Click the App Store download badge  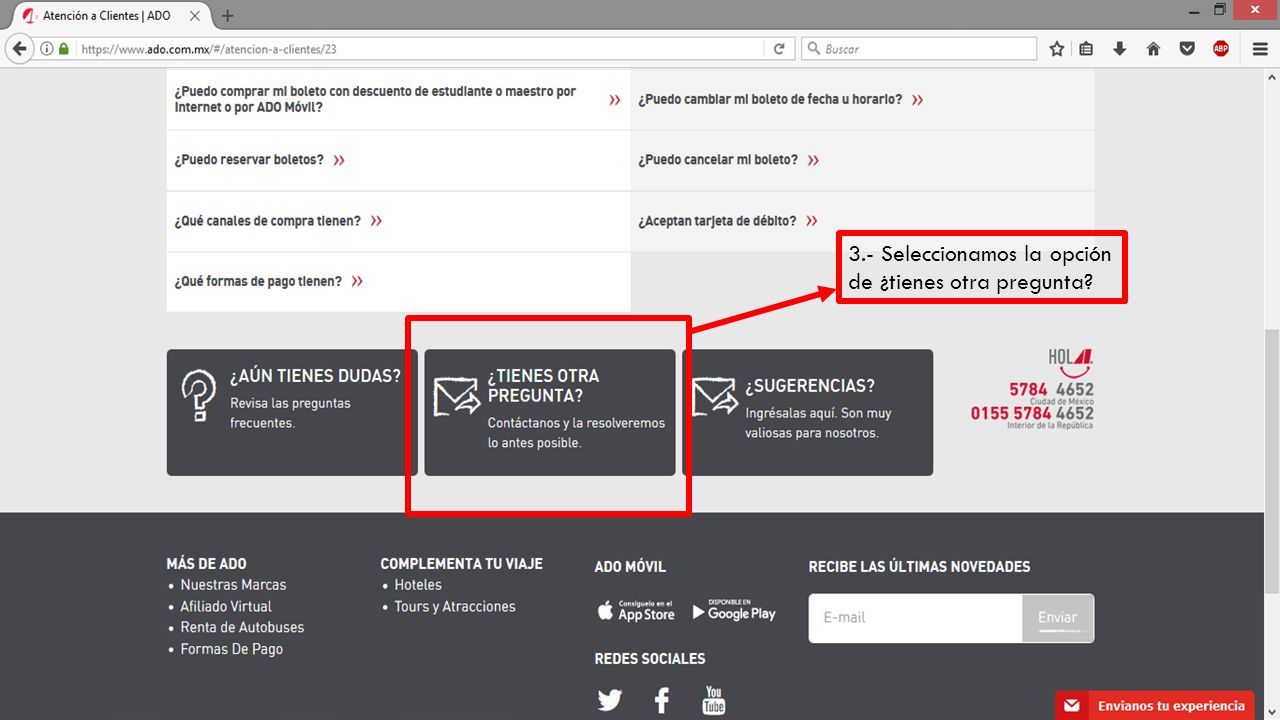pyautogui.click(x=636, y=611)
